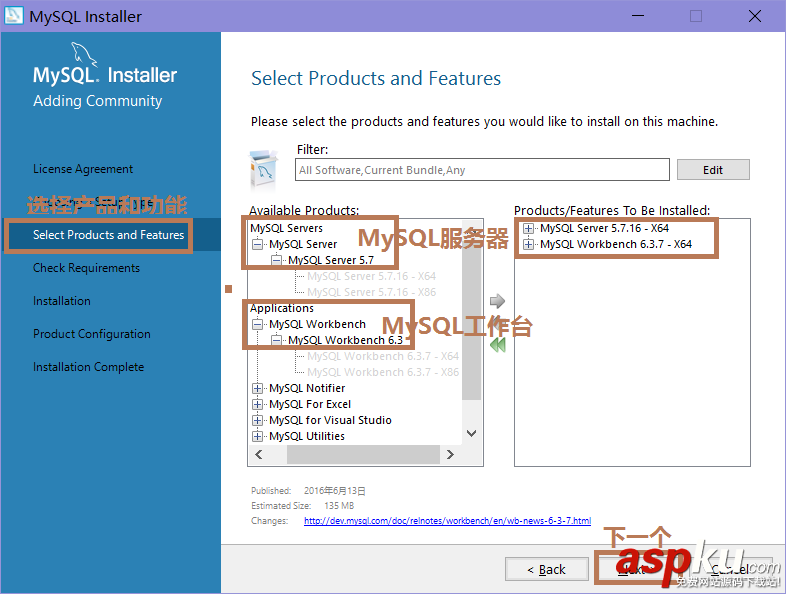Expand the MySQL Utilities node

257,437
